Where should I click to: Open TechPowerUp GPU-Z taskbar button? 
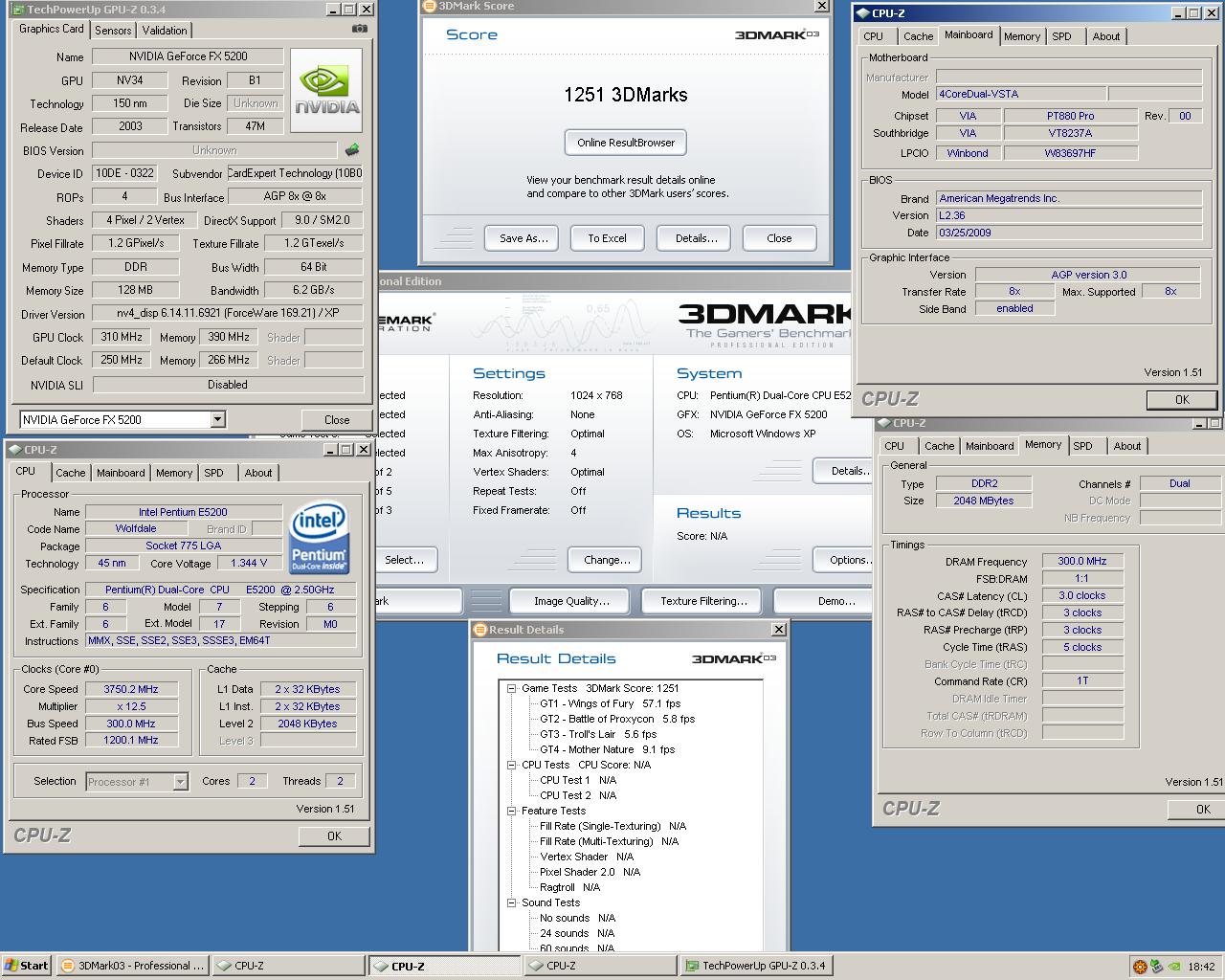tap(756, 967)
